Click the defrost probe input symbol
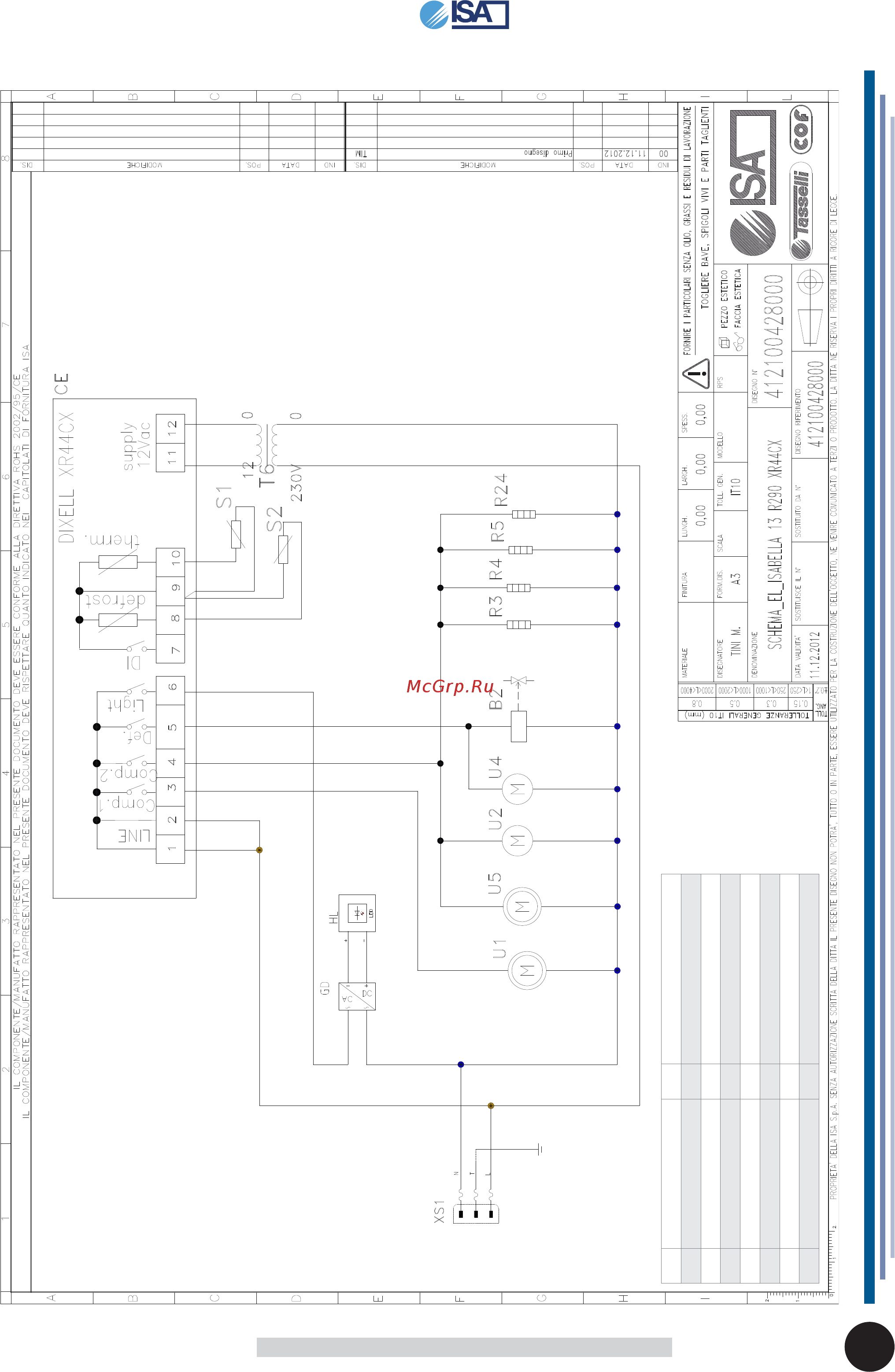The width and height of the screenshot is (895, 1372). 118,620
